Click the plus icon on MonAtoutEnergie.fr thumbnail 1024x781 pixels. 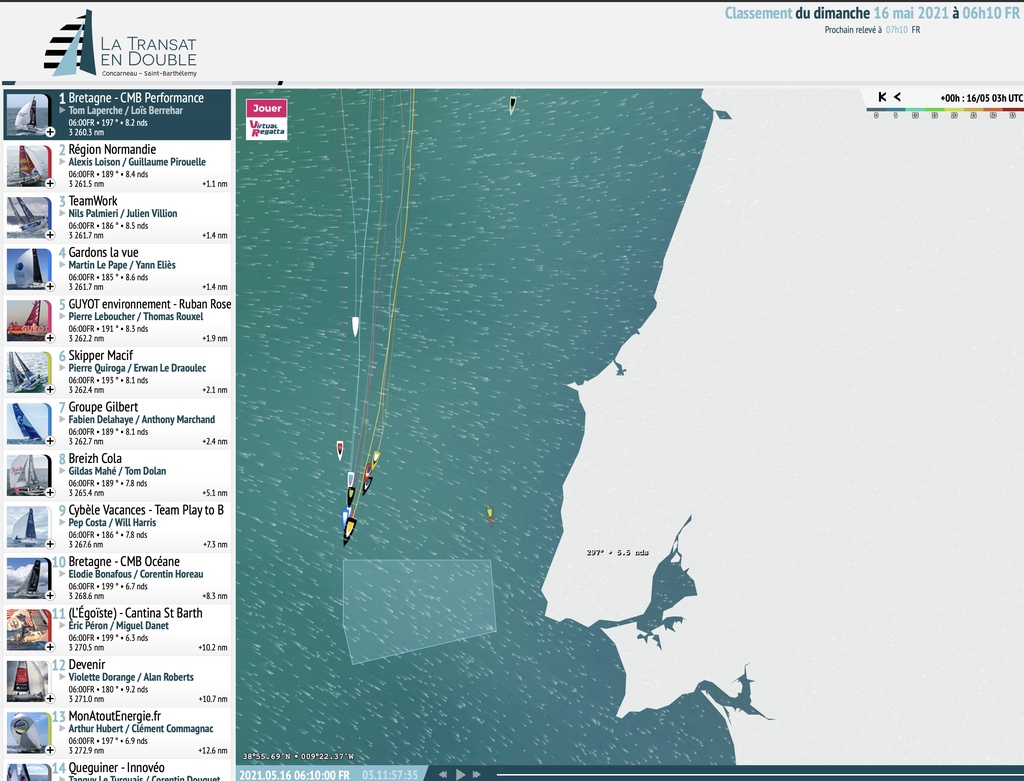[x=50, y=750]
